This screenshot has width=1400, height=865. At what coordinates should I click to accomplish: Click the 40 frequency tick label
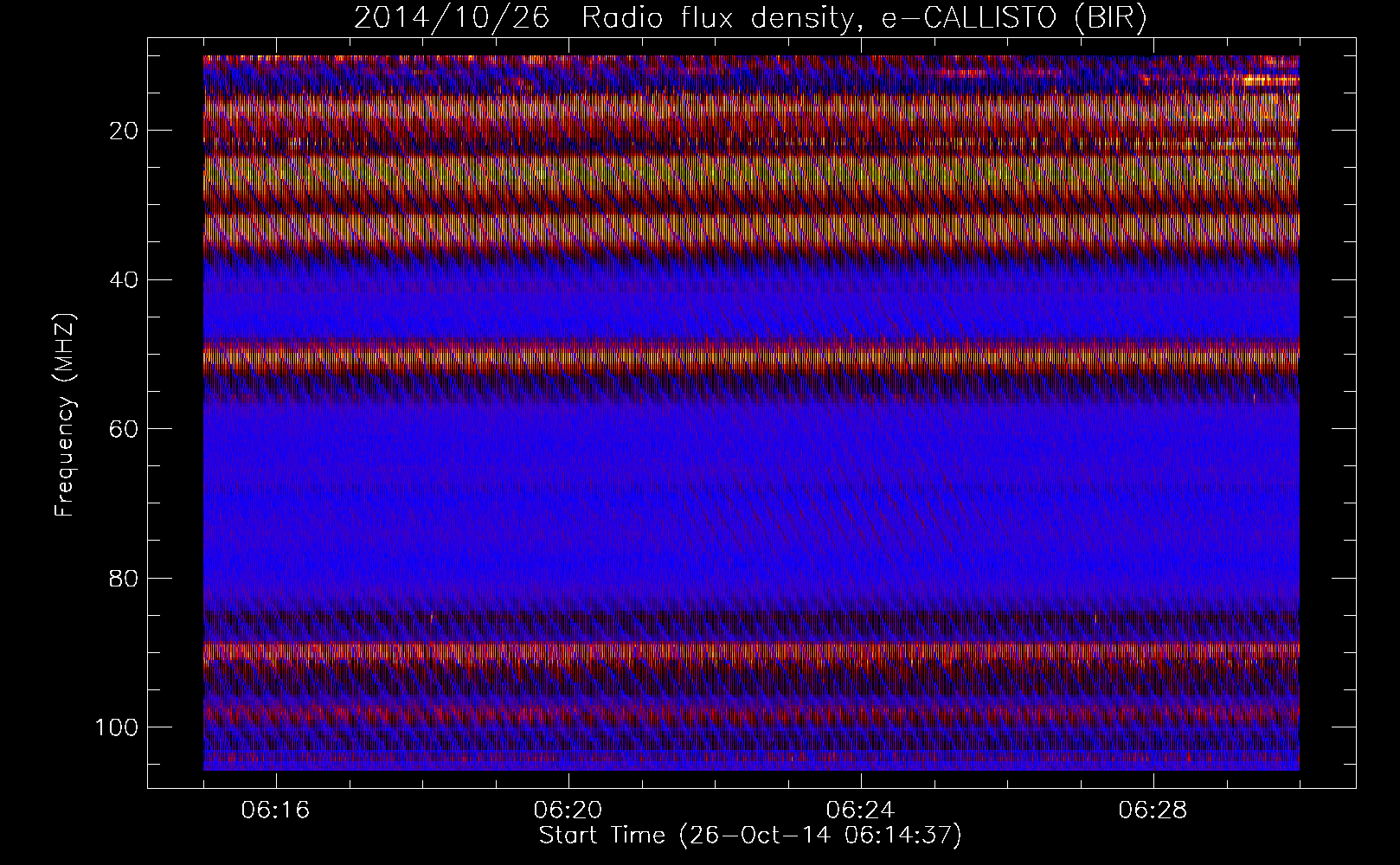pos(125,279)
